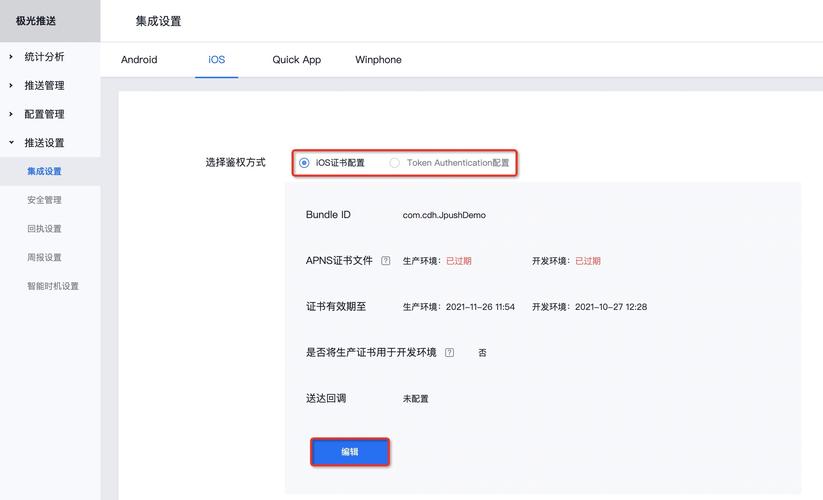Click help icon beside 是否将生产证书用于开发环境
This screenshot has height=500, width=823.
449,353
